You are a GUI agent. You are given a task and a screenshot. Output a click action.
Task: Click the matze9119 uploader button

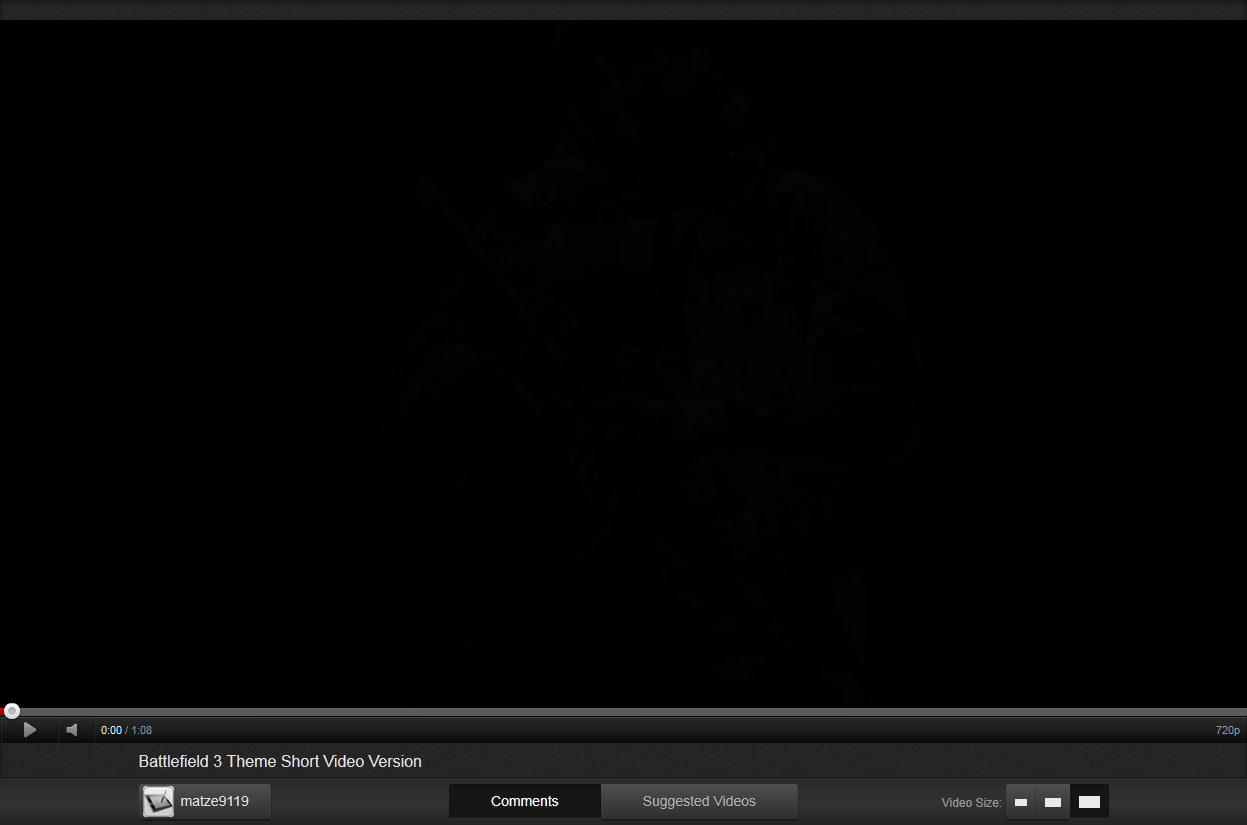tap(204, 801)
